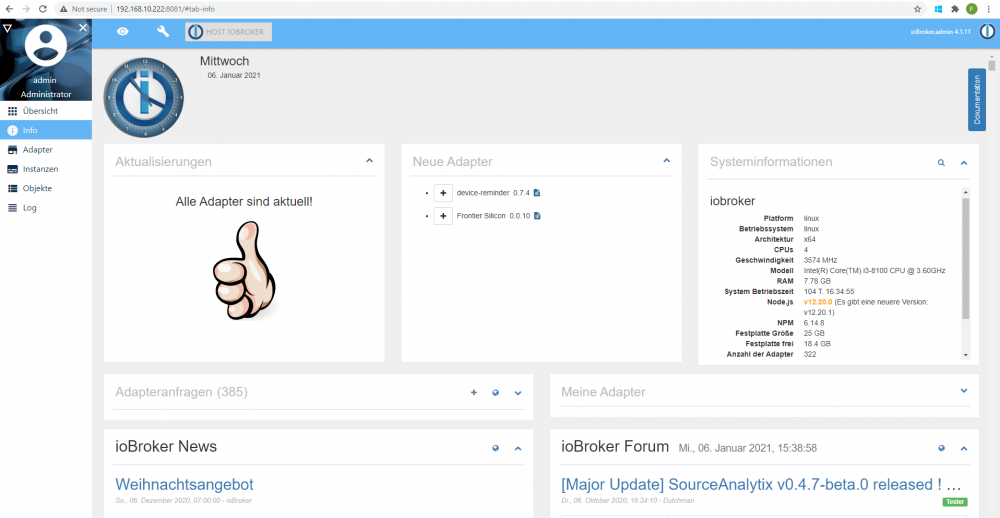The image size is (1000, 518).
Task: Click the ioBroker logo in top-right corner
Action: click(987, 31)
